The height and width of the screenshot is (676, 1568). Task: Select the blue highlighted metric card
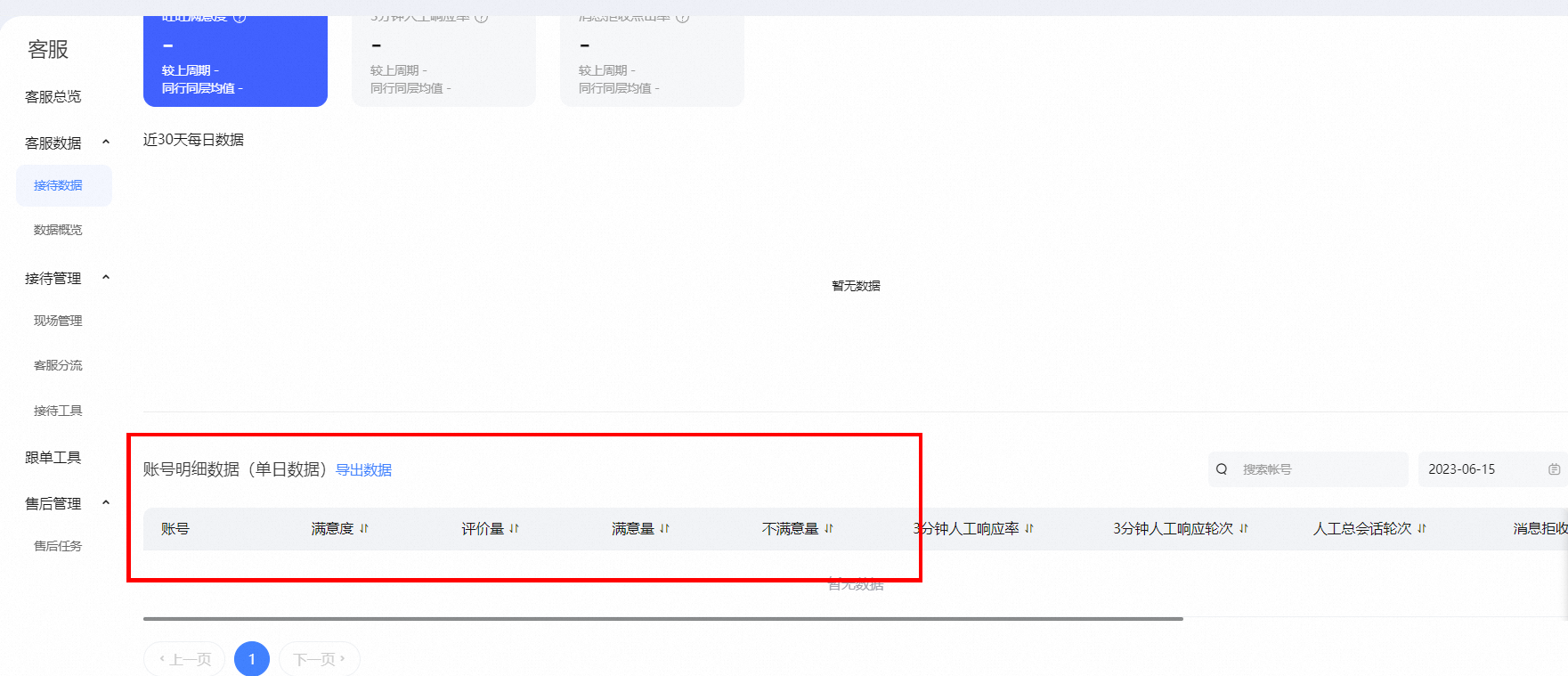pos(235,61)
